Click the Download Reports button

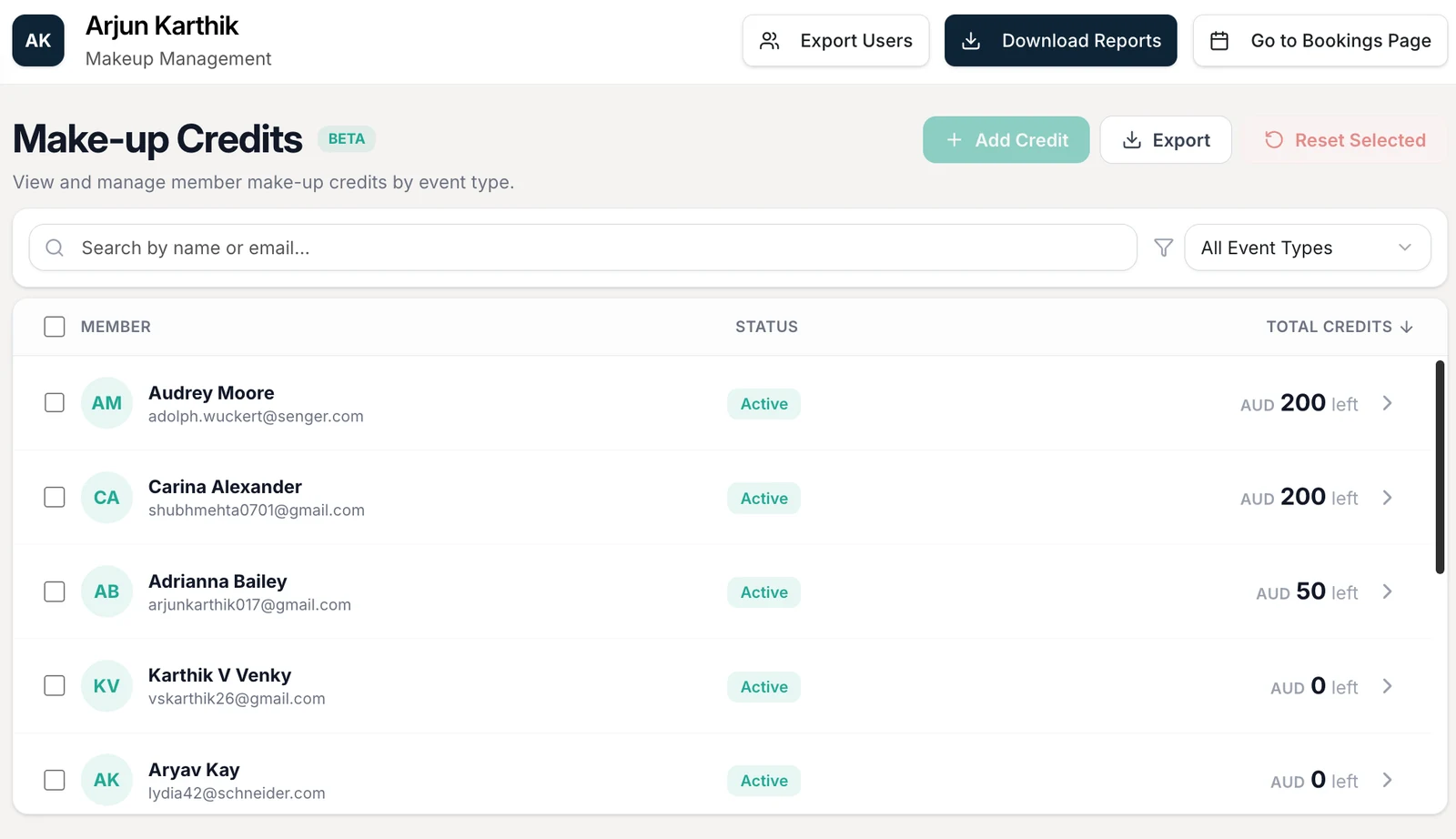pos(1060,40)
